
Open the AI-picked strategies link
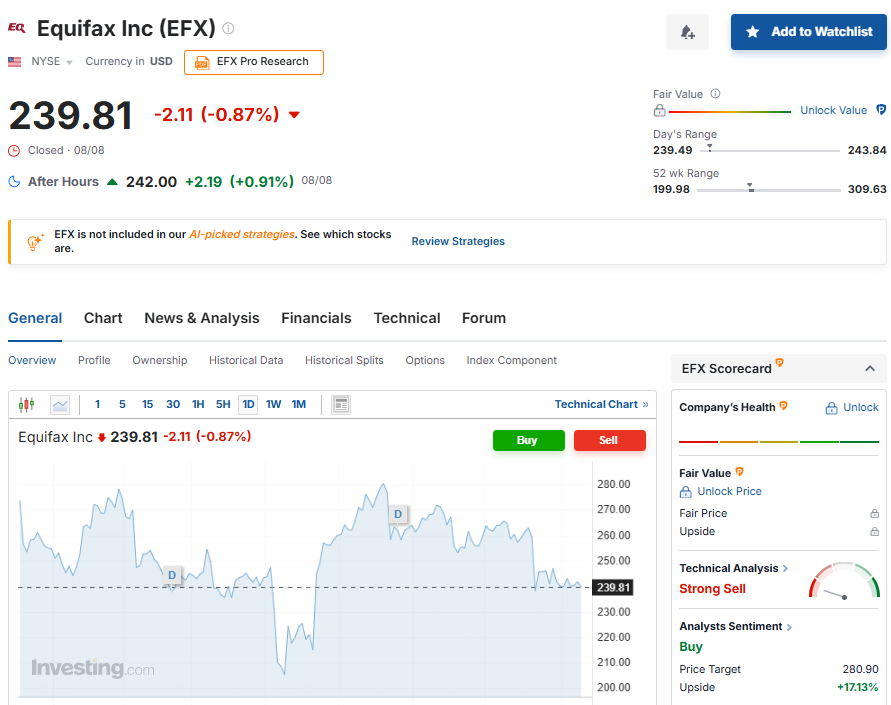242,234
